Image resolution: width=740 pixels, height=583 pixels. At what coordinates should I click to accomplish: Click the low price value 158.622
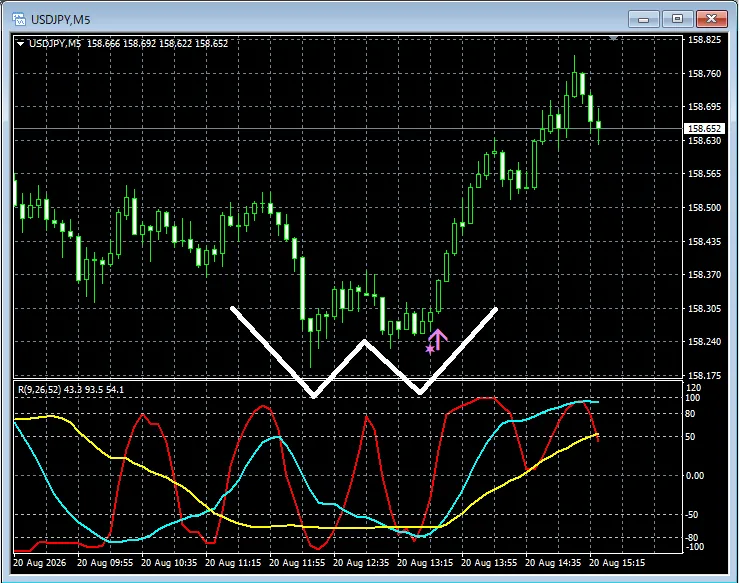(x=175, y=43)
